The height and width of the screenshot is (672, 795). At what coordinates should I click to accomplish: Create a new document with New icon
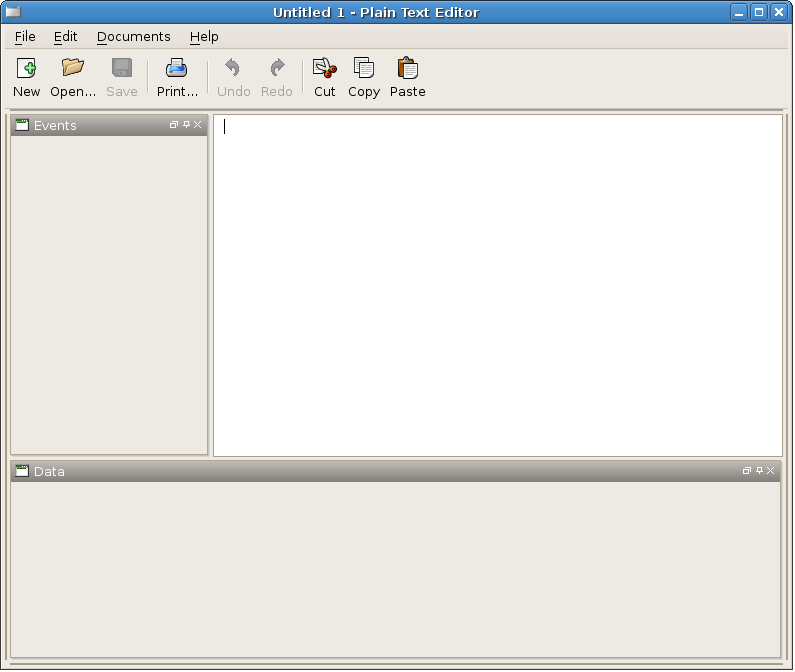point(26,68)
